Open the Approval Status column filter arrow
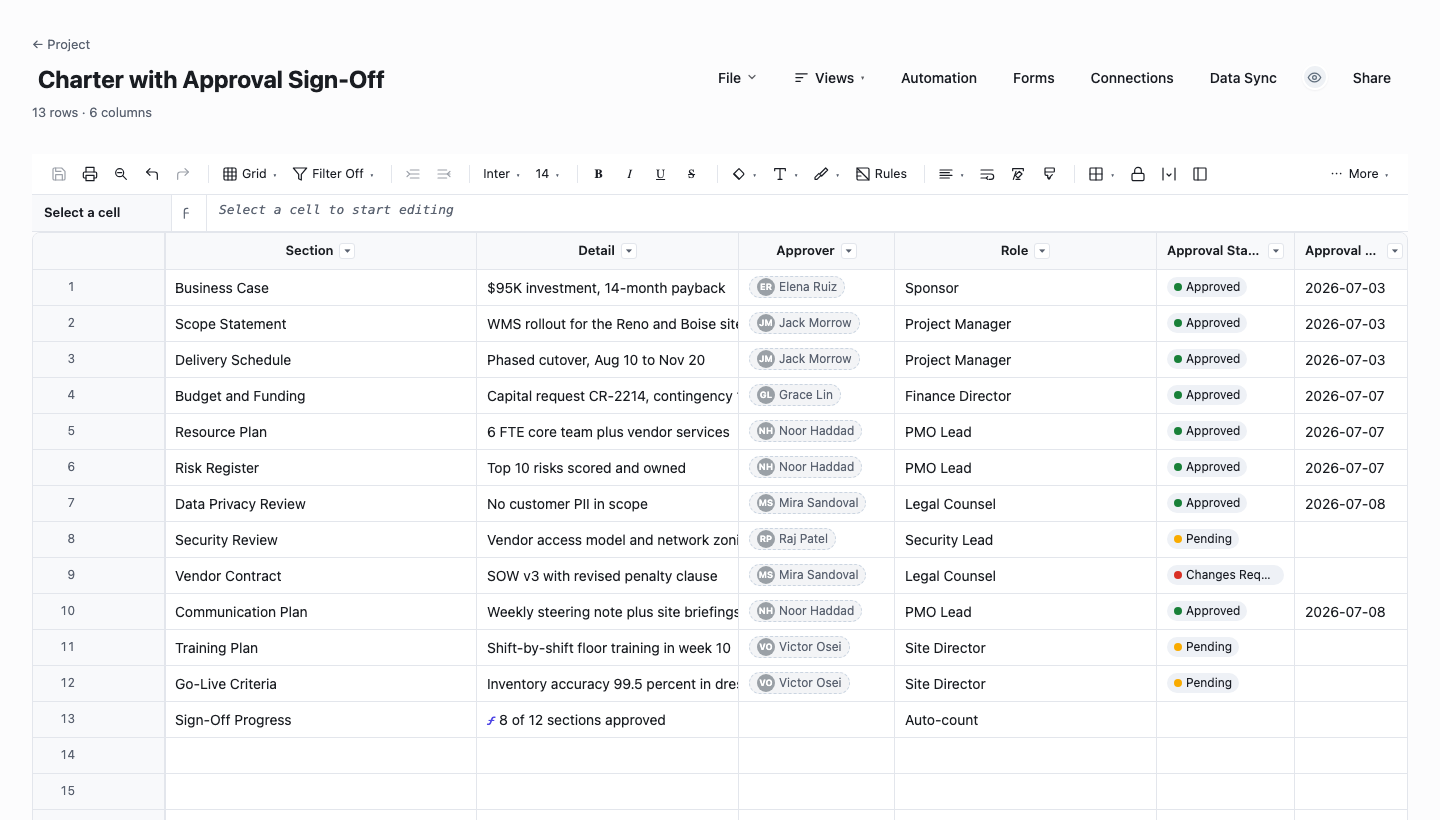The height and width of the screenshot is (820, 1440). click(1276, 251)
